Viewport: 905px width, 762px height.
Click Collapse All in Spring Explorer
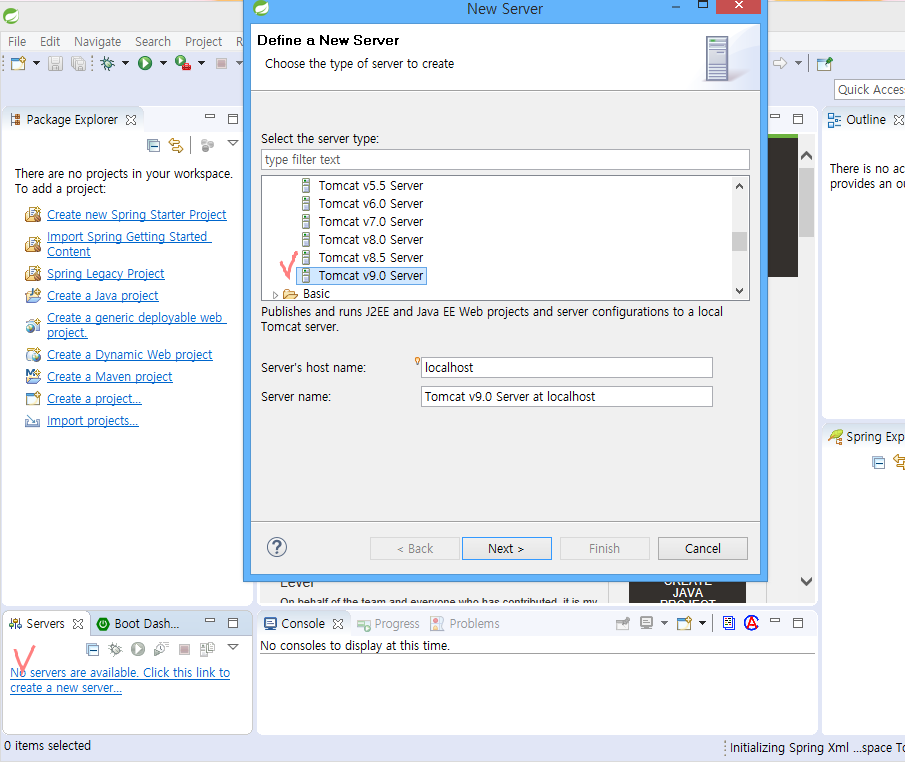pos(878,462)
